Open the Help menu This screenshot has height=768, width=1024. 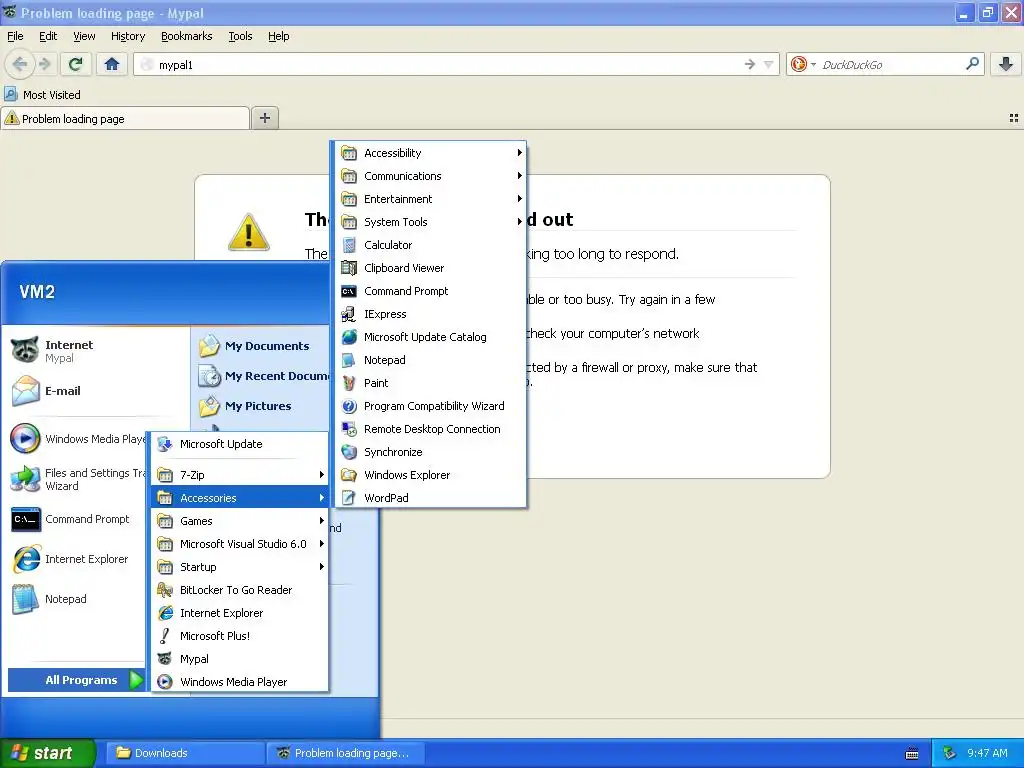click(278, 36)
